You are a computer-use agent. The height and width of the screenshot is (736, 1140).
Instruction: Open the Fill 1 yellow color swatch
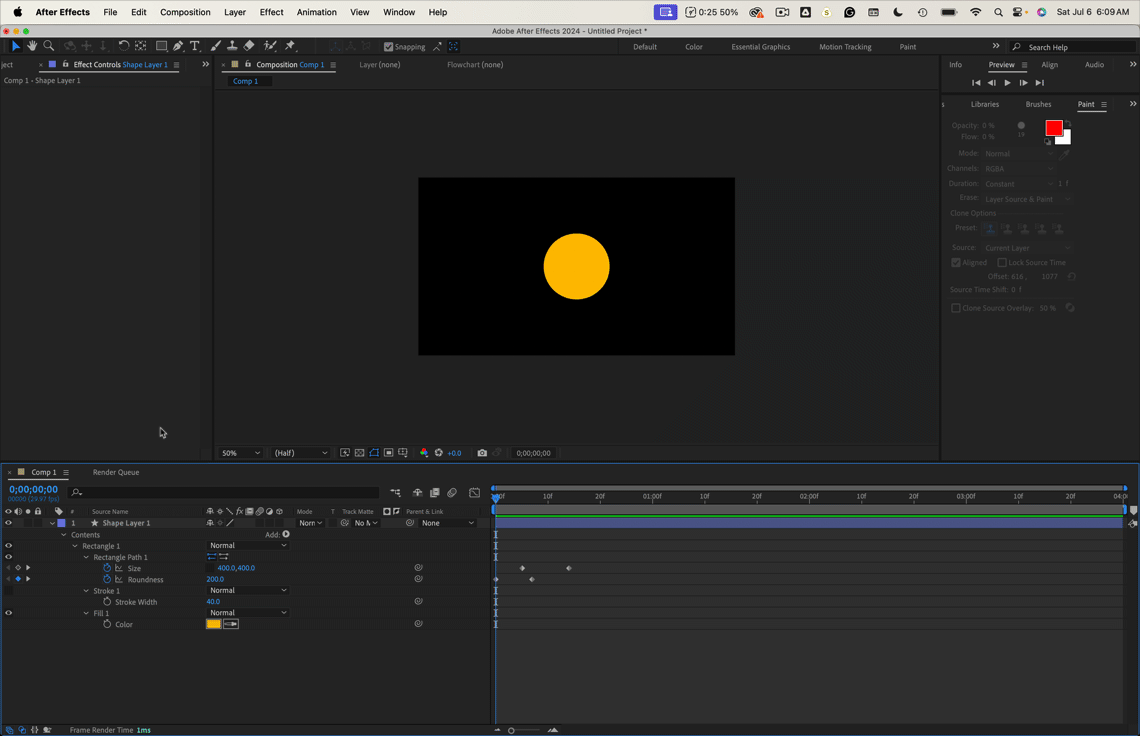tap(213, 623)
